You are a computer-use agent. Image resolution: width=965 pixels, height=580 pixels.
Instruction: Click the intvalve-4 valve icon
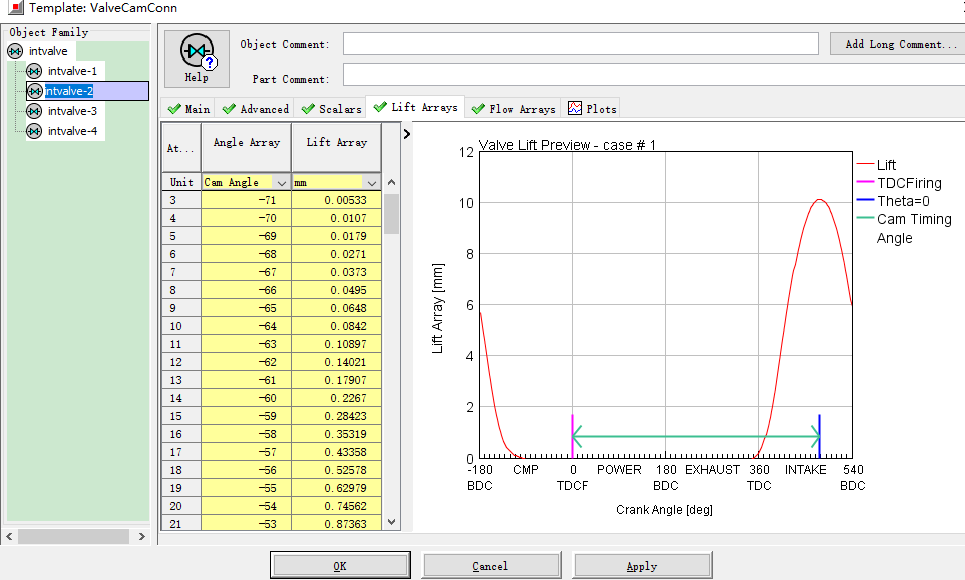pos(34,131)
